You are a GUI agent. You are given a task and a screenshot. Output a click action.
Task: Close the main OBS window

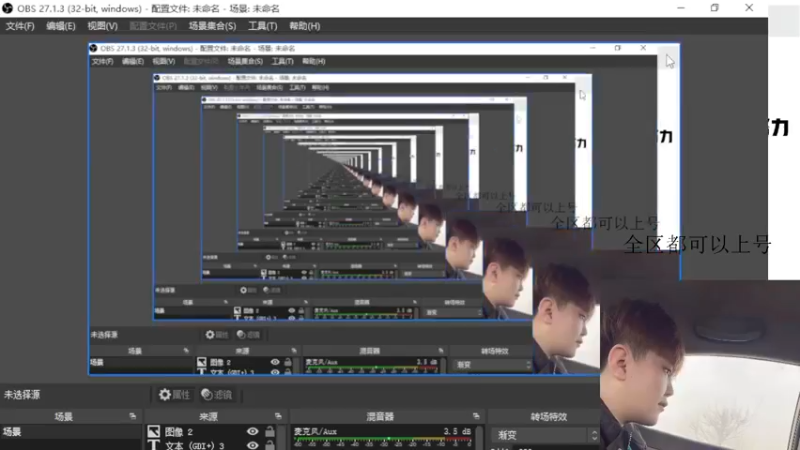tap(749, 8)
